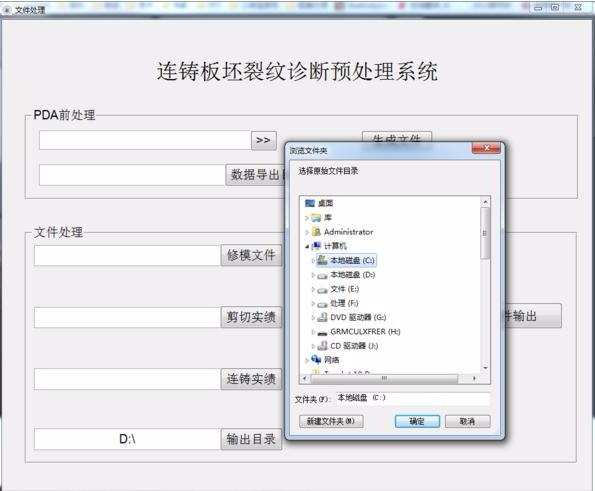
Task: Select the CD 驱动器 (J:) drive icon
Action: (x=322, y=346)
